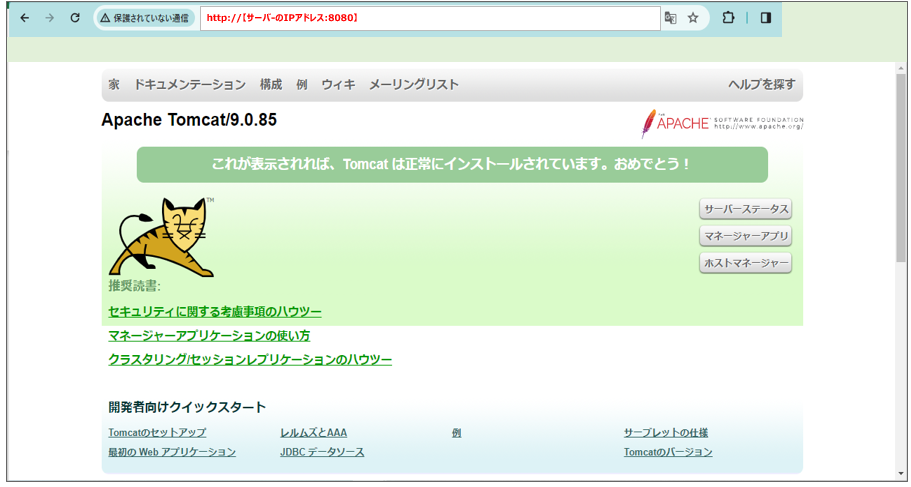Viewport: 911px width, 487px height.
Task: Click the マネージャーアプリ button
Action: (746, 236)
